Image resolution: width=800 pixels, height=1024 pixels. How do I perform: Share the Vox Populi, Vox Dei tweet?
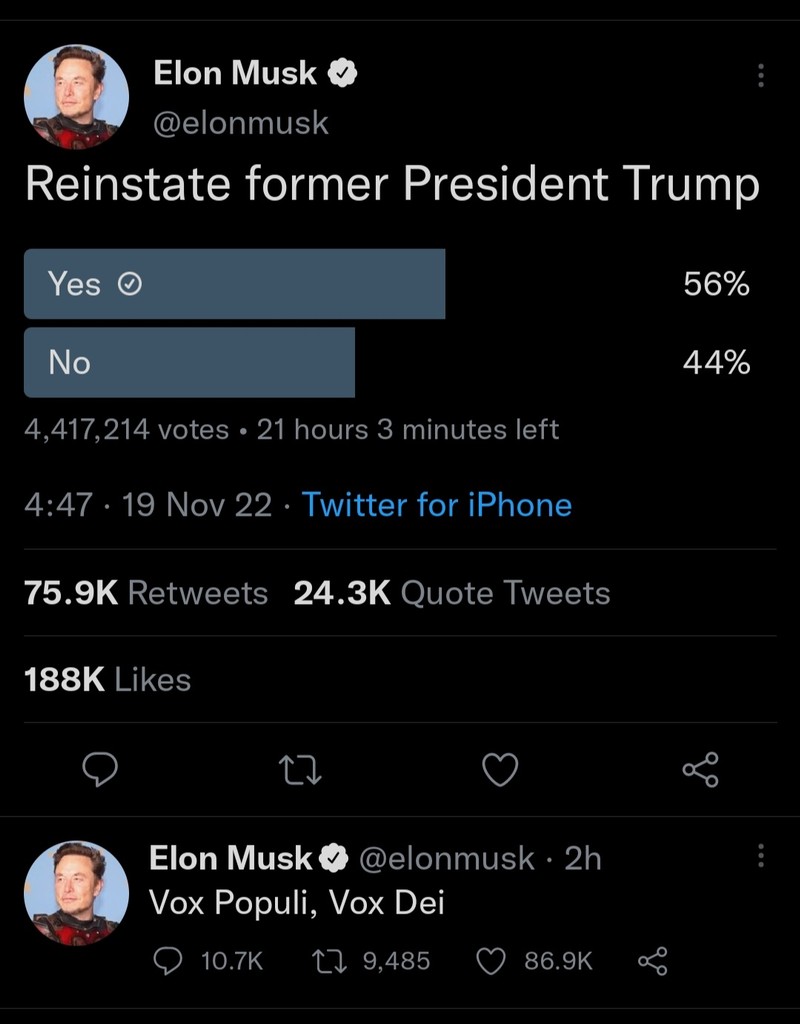tap(652, 961)
